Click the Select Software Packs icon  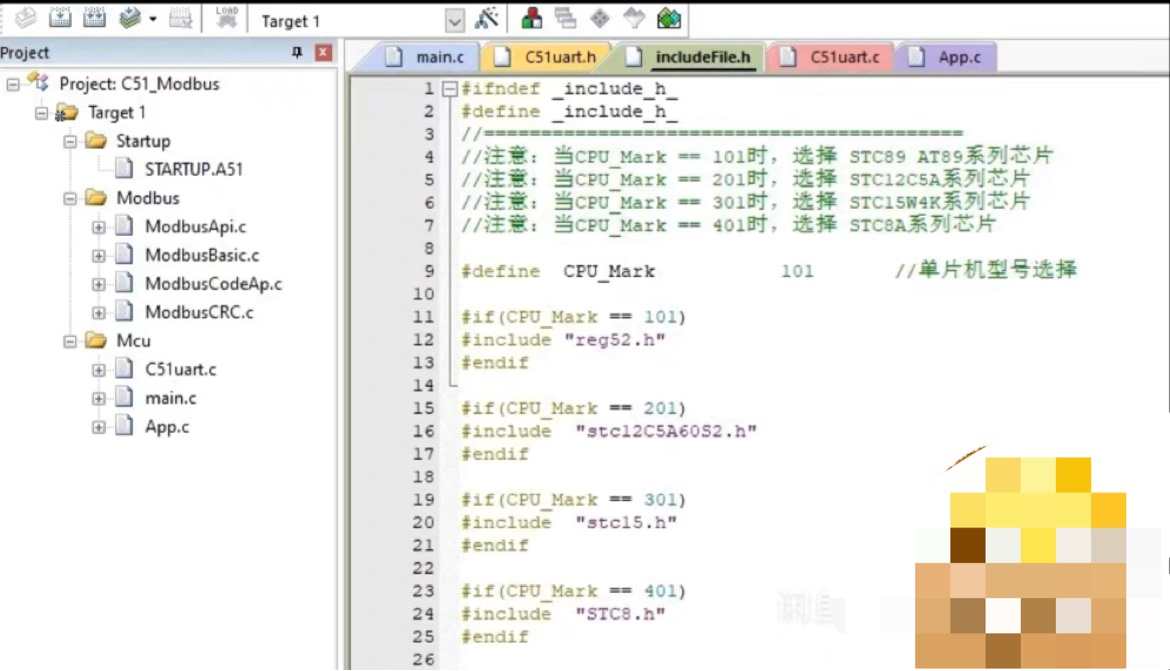[634, 18]
